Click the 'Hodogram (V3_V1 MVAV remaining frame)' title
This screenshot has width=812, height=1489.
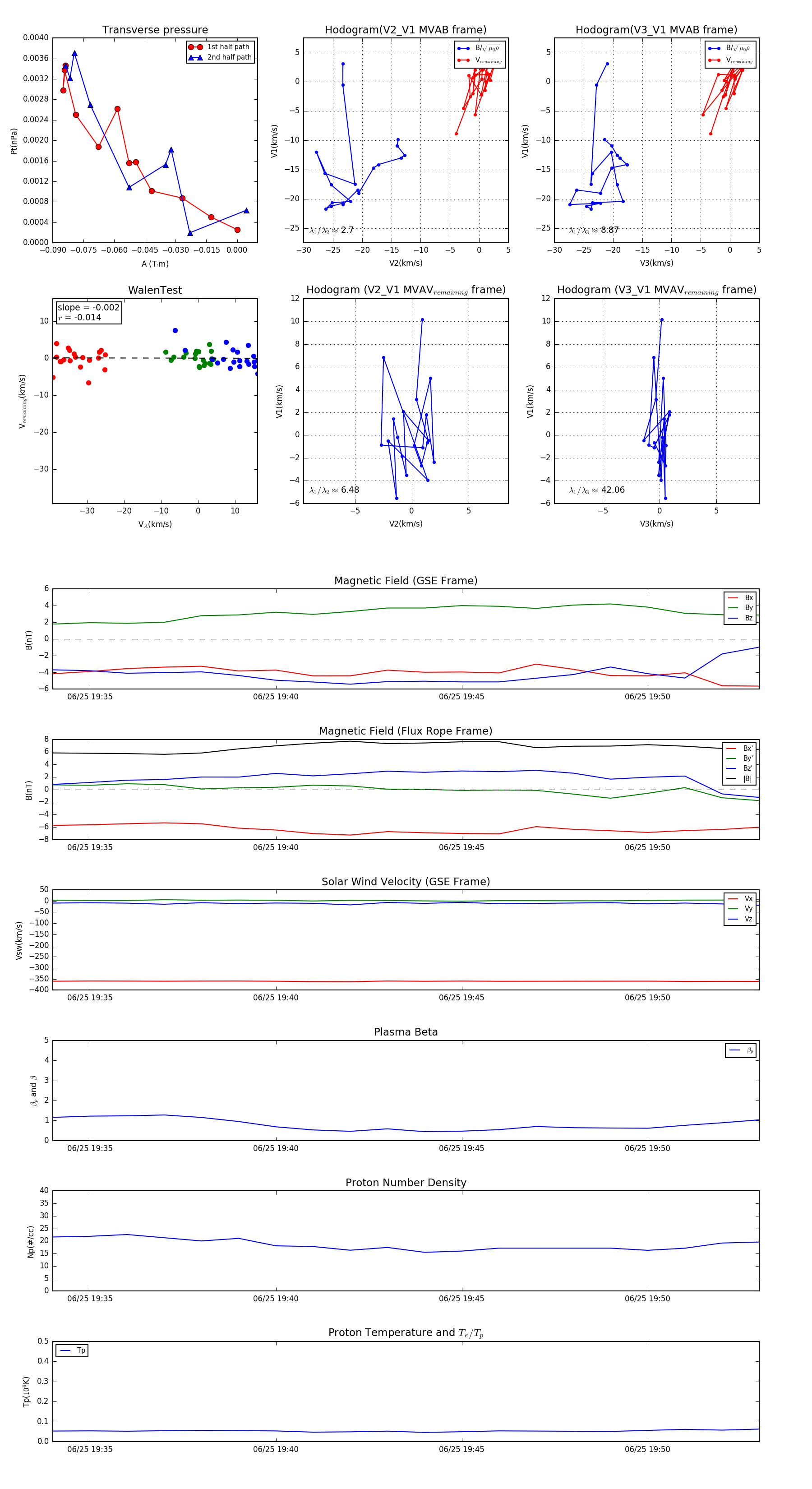656,290
